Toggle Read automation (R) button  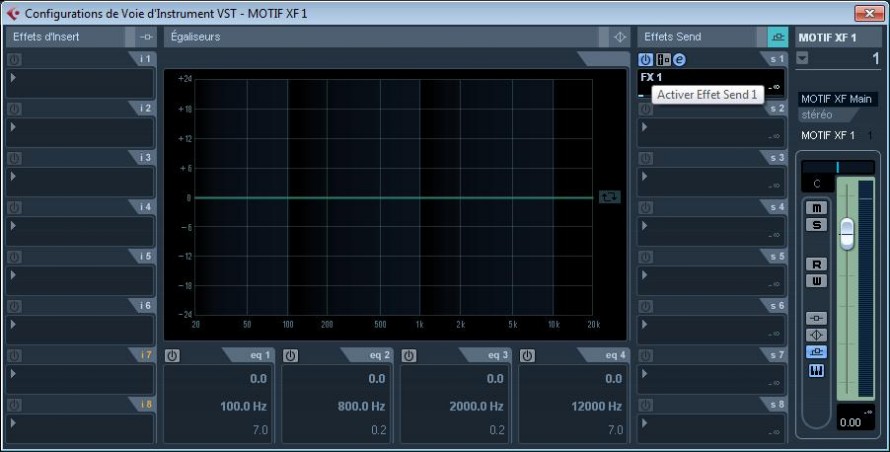pyautogui.click(x=817, y=264)
